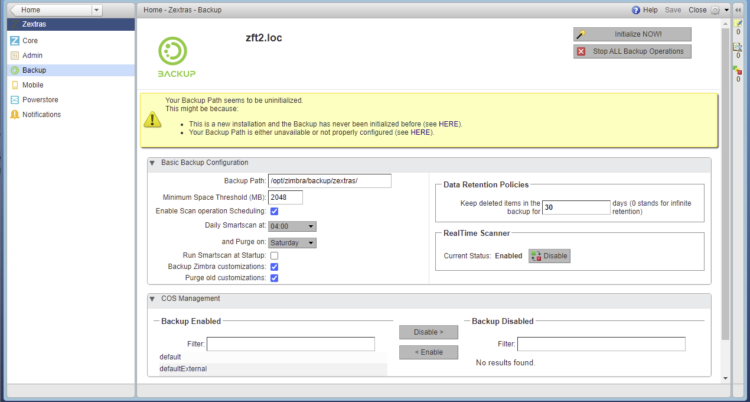Click the Admin icon in sidebar
The image size is (750, 402).
tap(15, 56)
